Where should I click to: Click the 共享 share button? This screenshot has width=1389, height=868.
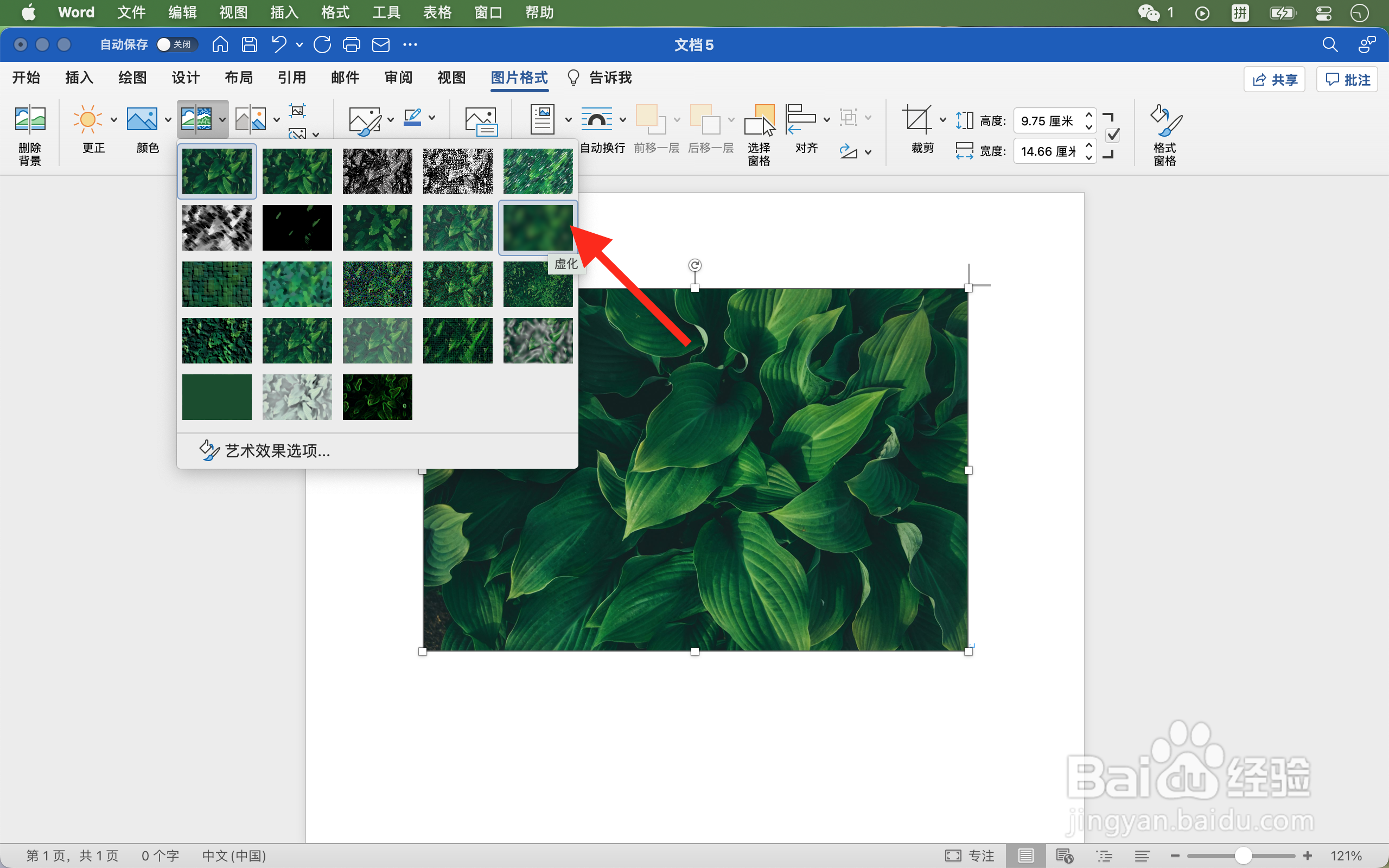click(x=1274, y=79)
